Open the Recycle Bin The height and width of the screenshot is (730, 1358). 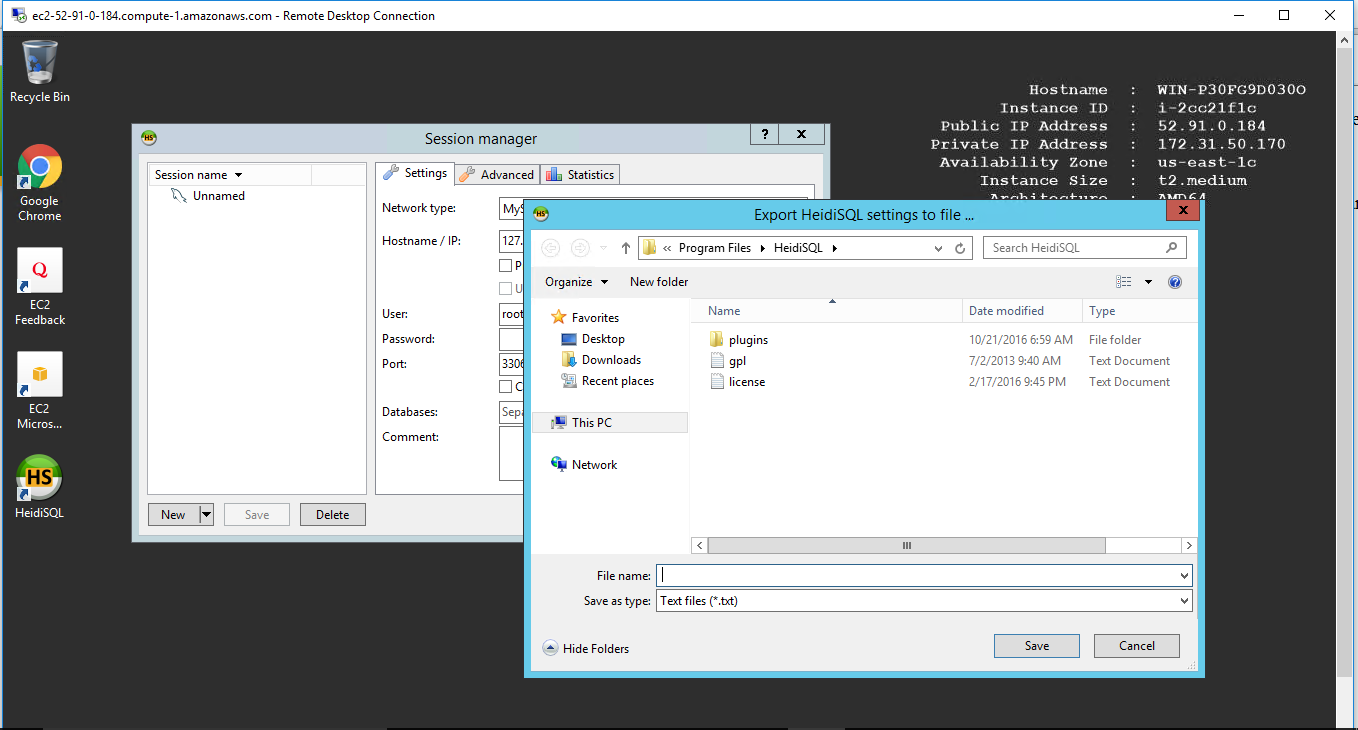tap(39, 71)
